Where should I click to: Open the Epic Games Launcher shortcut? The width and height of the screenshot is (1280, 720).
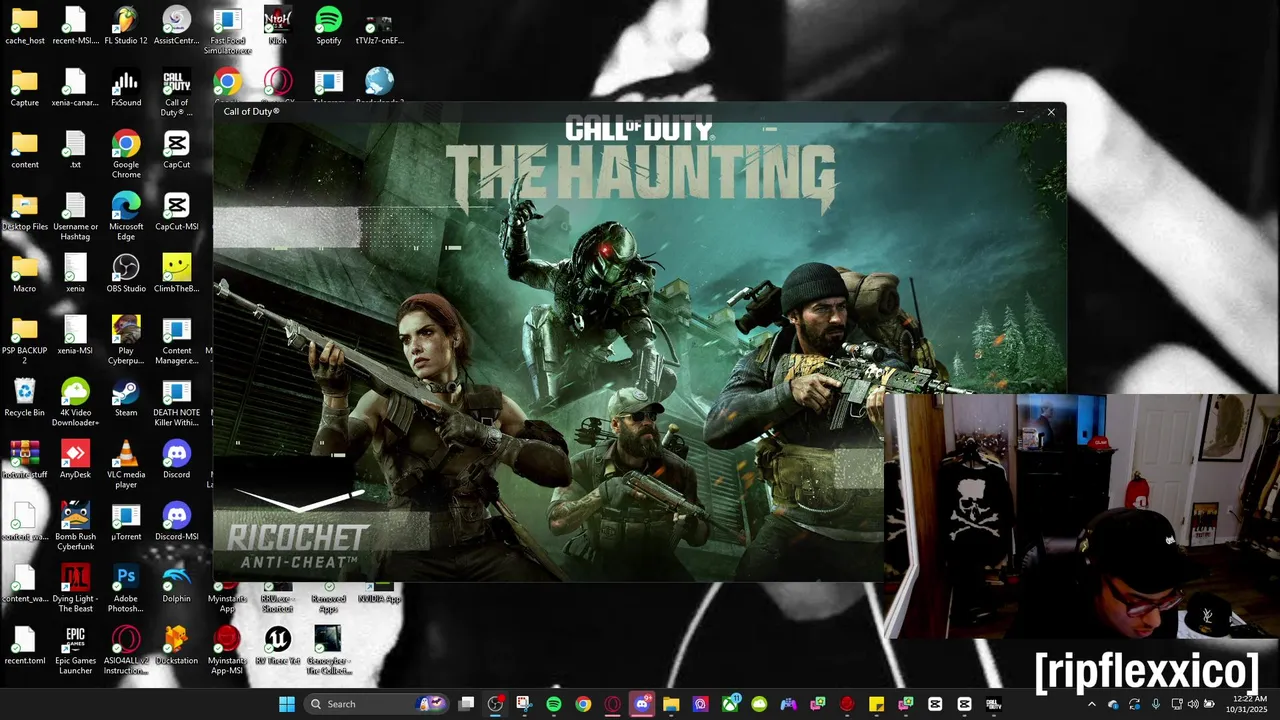tap(75, 652)
